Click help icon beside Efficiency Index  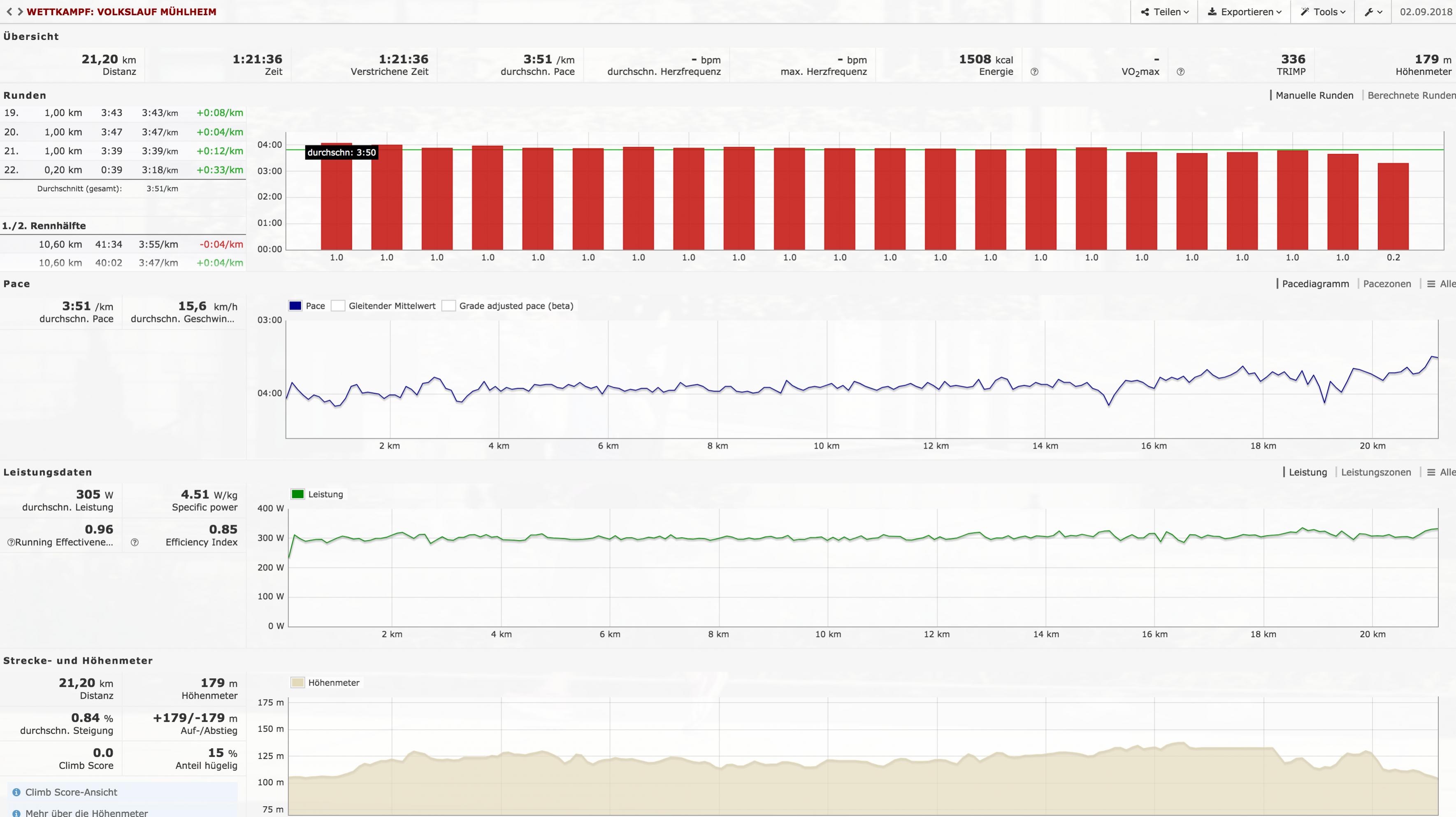pos(135,542)
